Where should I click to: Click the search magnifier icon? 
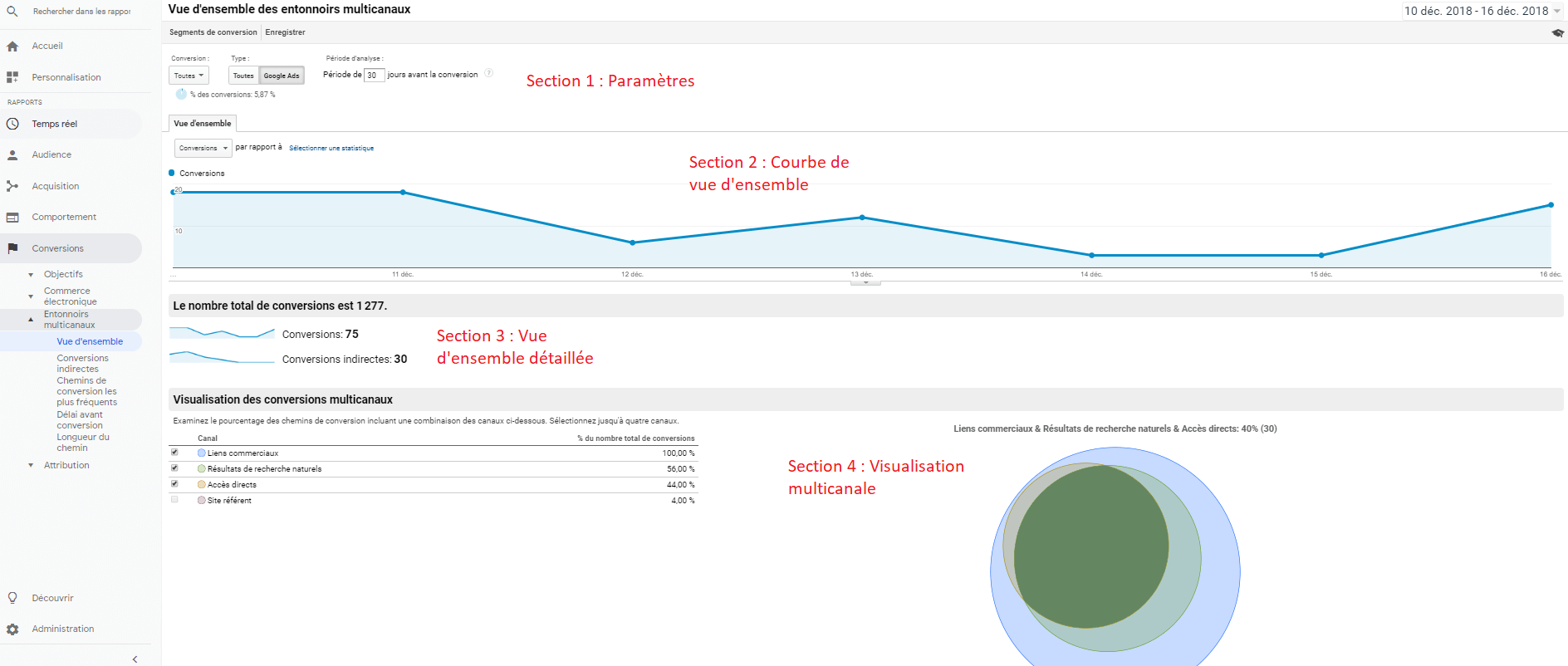12,12
